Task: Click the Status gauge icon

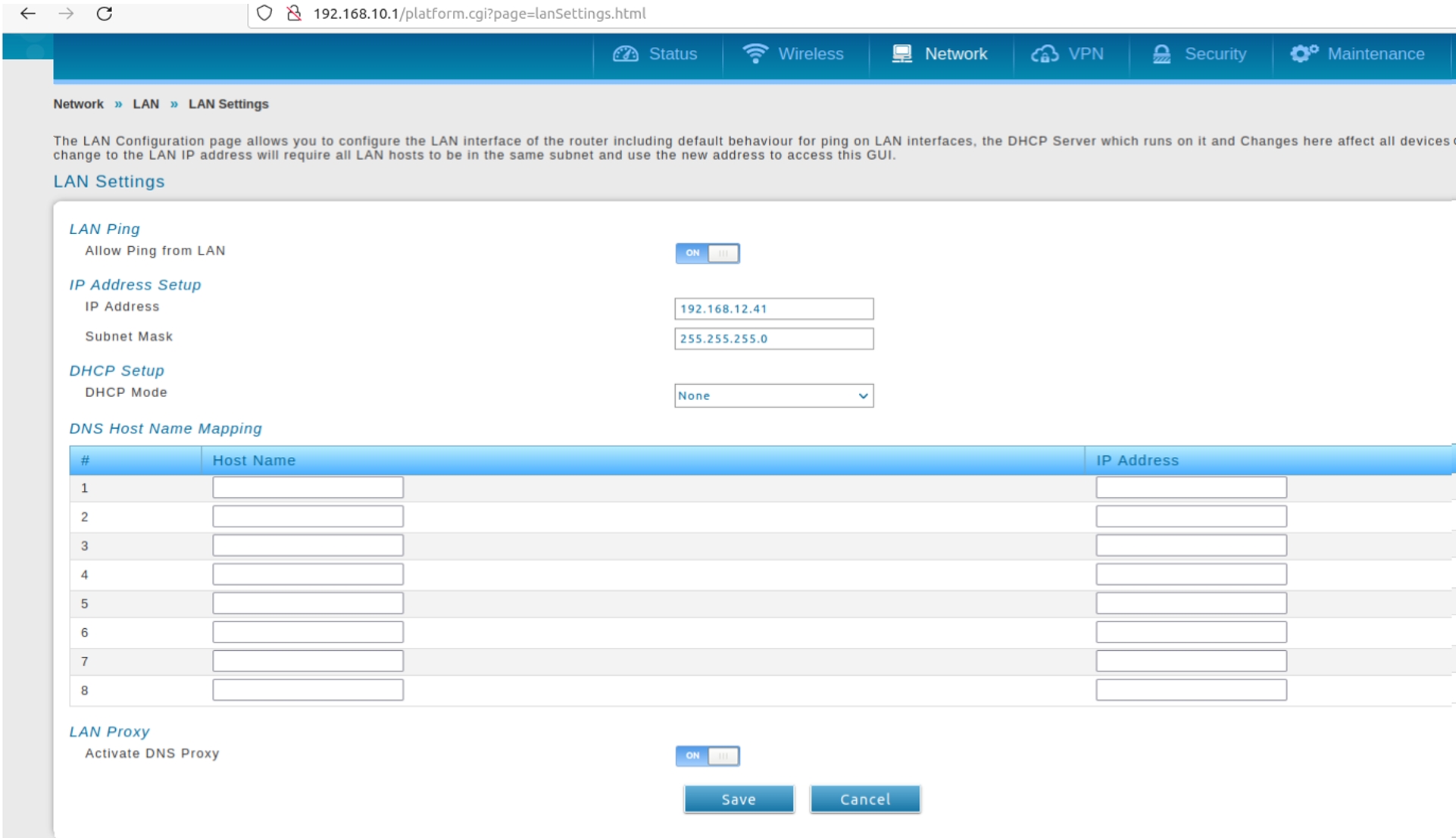Action: pos(626,54)
